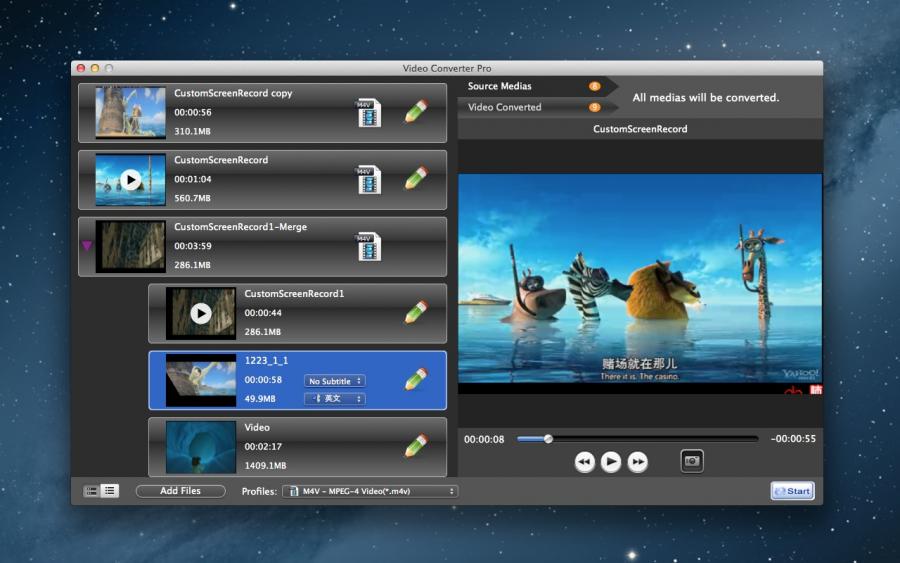This screenshot has width=900, height=563.
Task: Select the CustomScreenRecord1-Merge thumbnail
Action: coord(130,246)
